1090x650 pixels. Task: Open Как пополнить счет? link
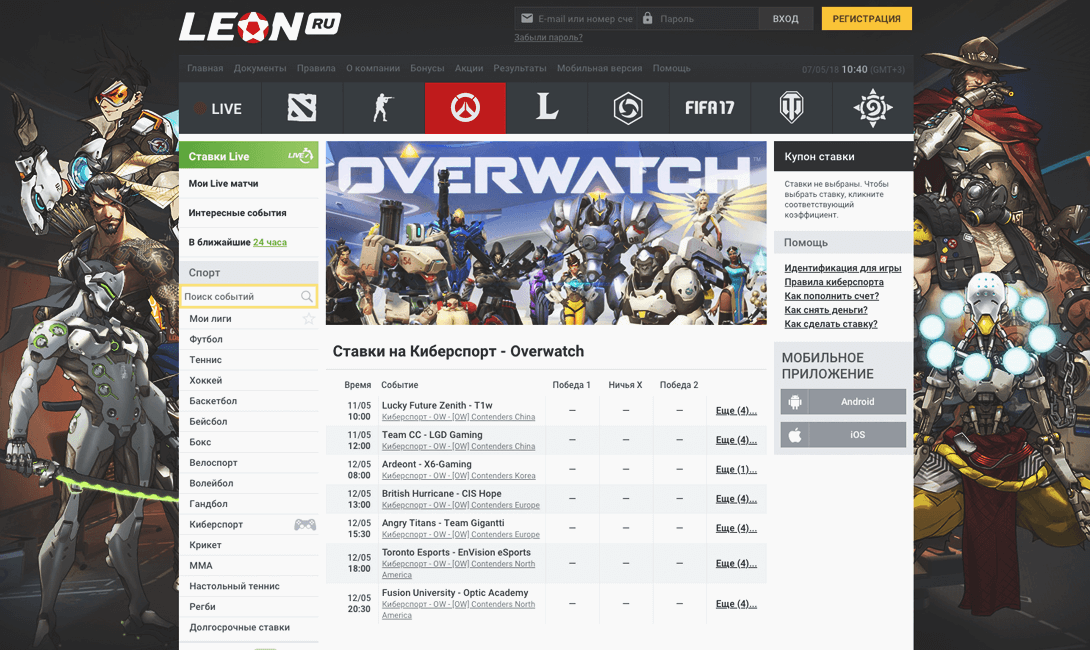click(x=831, y=295)
